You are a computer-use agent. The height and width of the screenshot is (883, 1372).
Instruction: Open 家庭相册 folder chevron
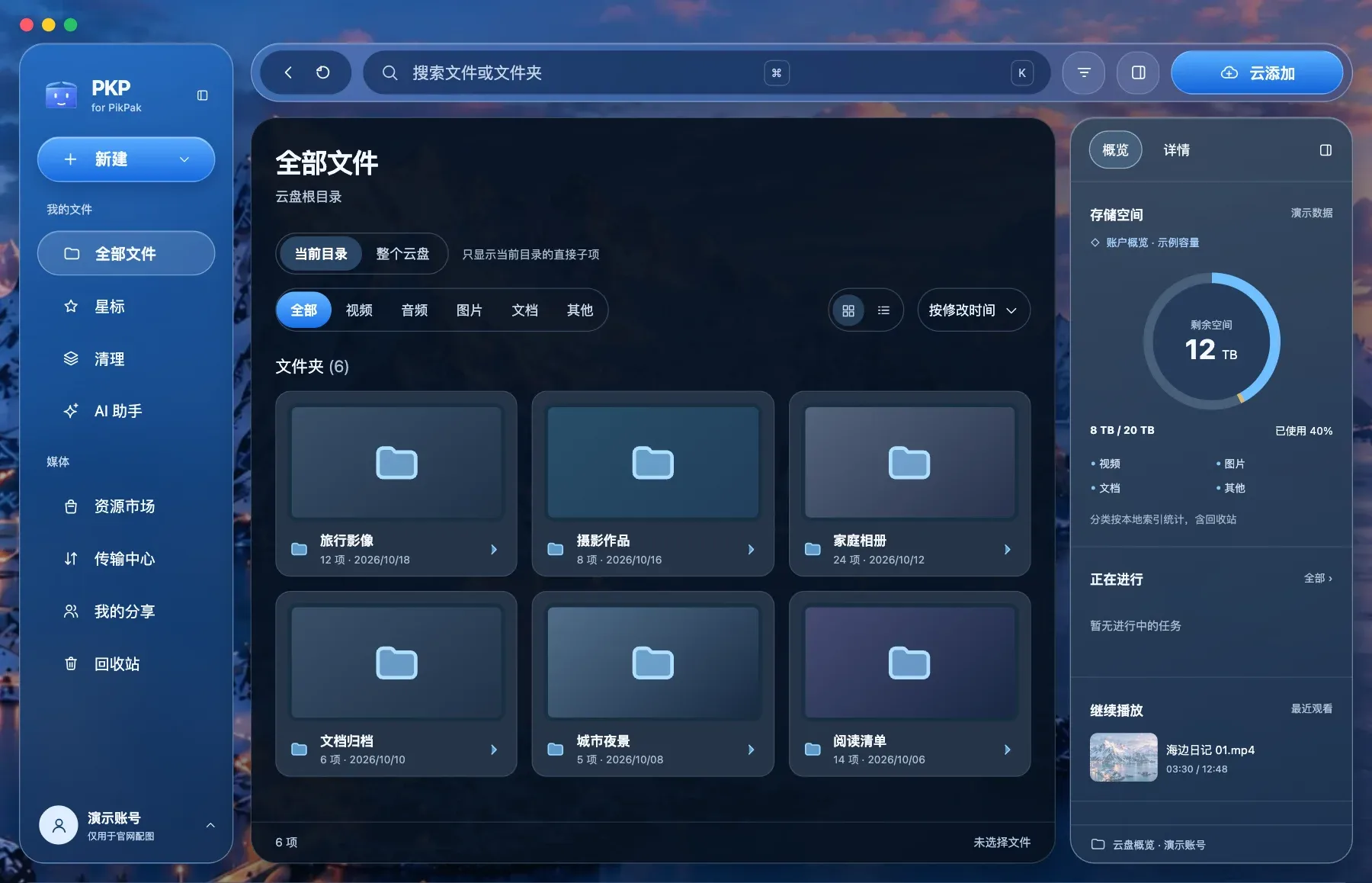[1008, 550]
